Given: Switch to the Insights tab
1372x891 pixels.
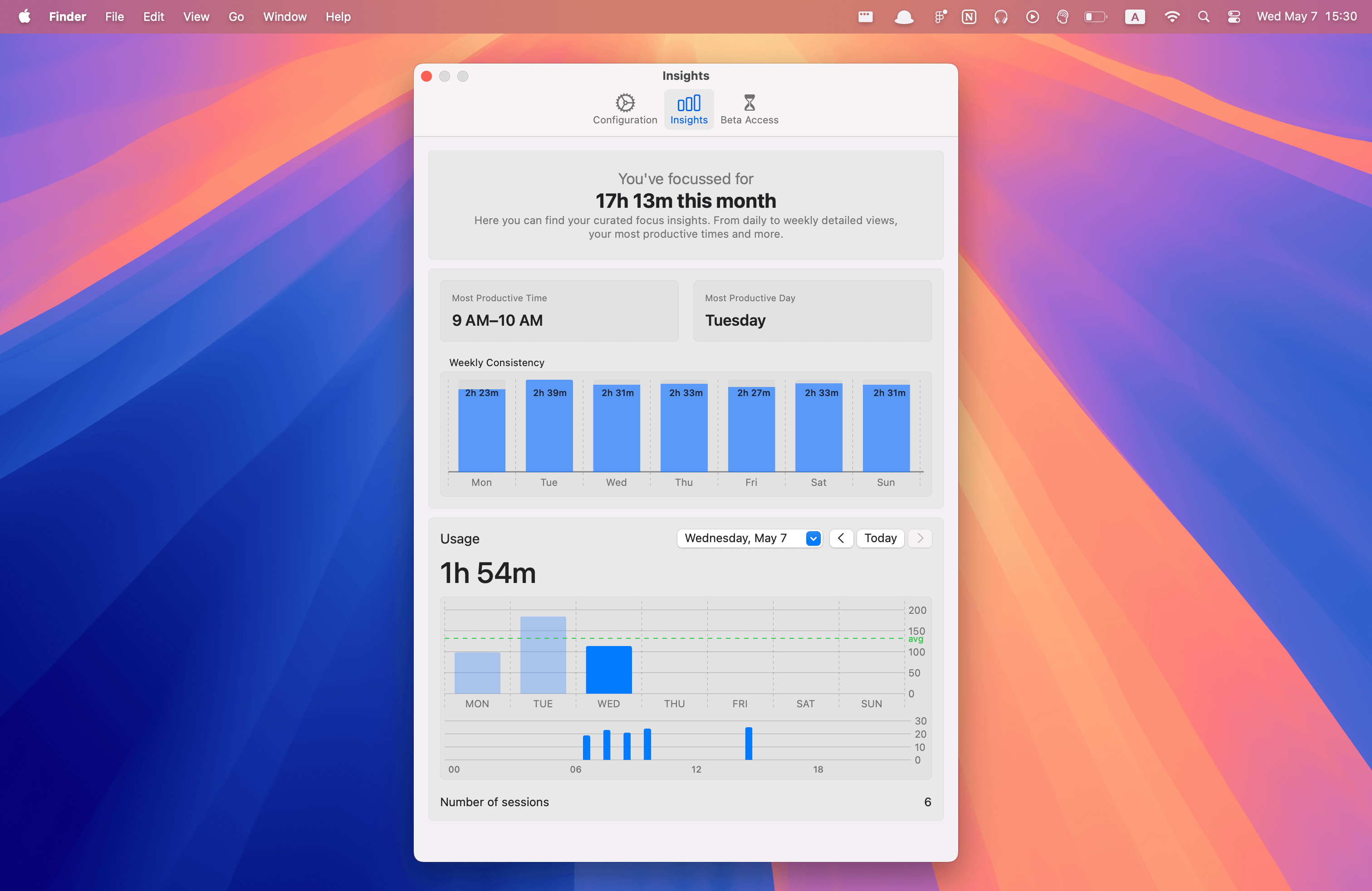Looking at the screenshot, I should (x=688, y=109).
